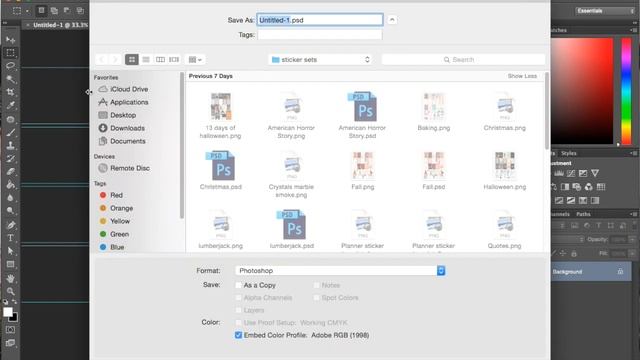Select the Horizontal Type tool
The width and height of the screenshot is (640, 360).
tap(11, 238)
